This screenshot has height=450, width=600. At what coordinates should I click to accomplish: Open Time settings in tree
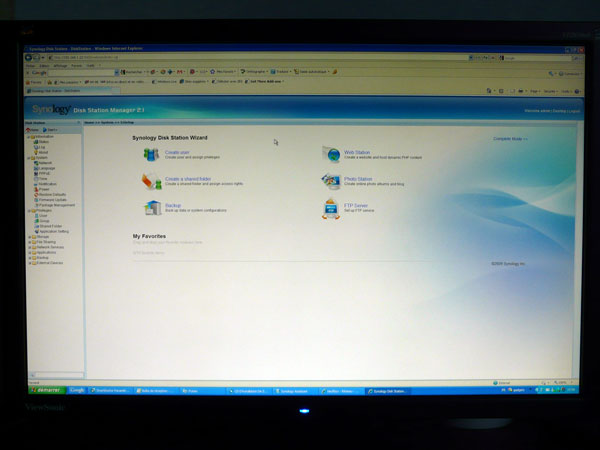click(x=41, y=179)
